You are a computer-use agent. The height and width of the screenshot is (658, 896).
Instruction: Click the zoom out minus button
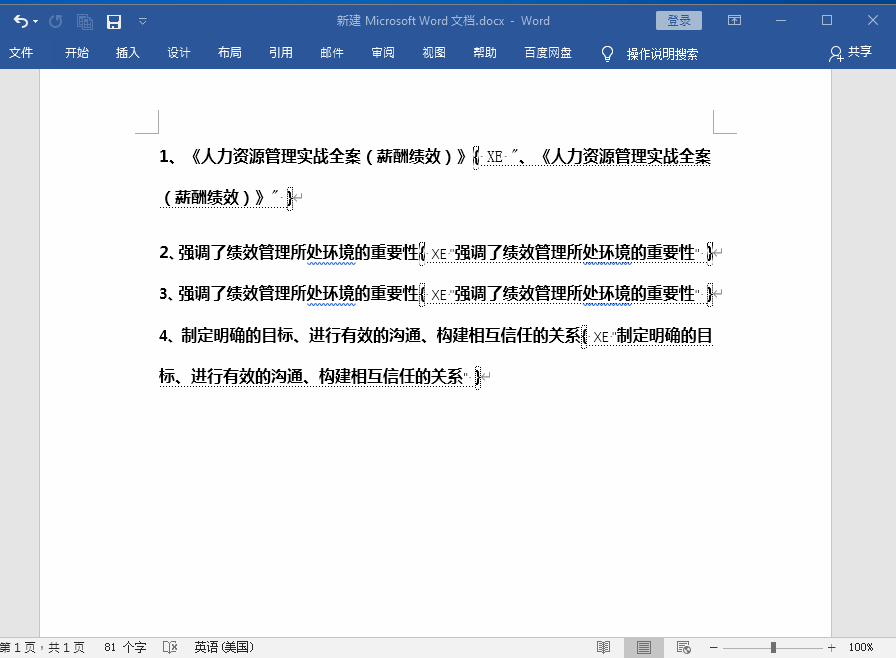click(714, 647)
